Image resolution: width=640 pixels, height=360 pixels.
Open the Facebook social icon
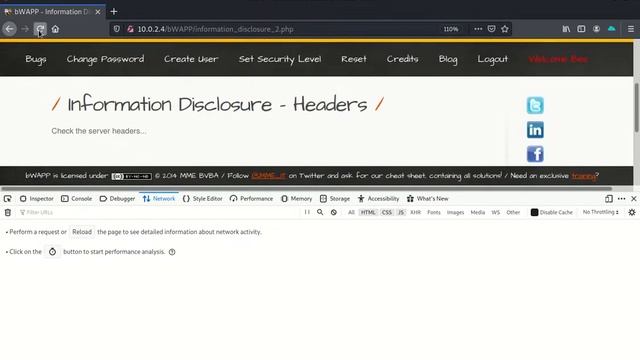[535, 154]
